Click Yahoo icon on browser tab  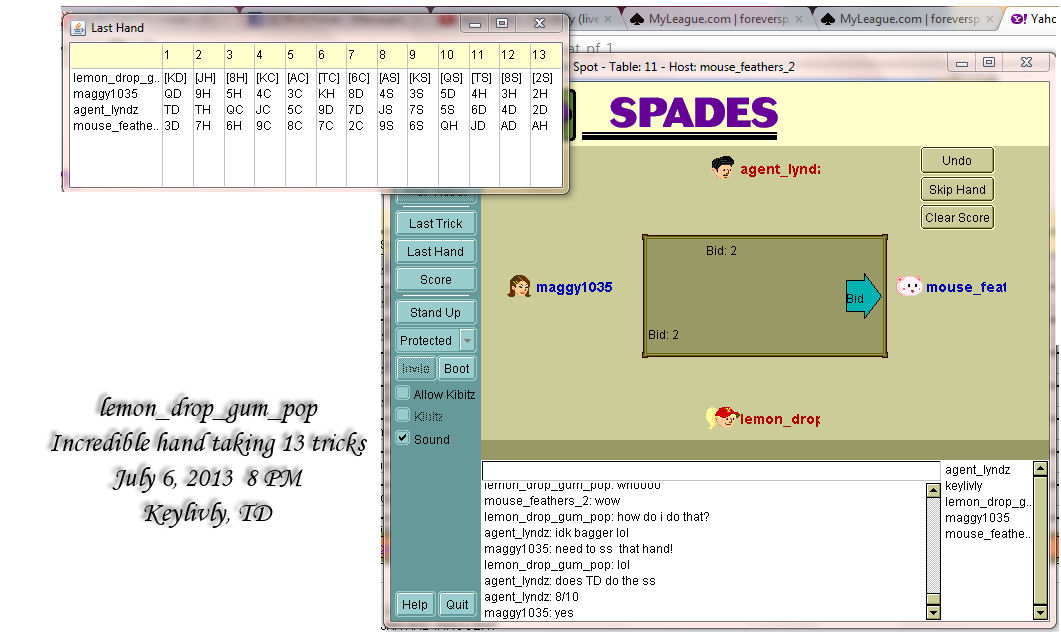(x=1018, y=19)
